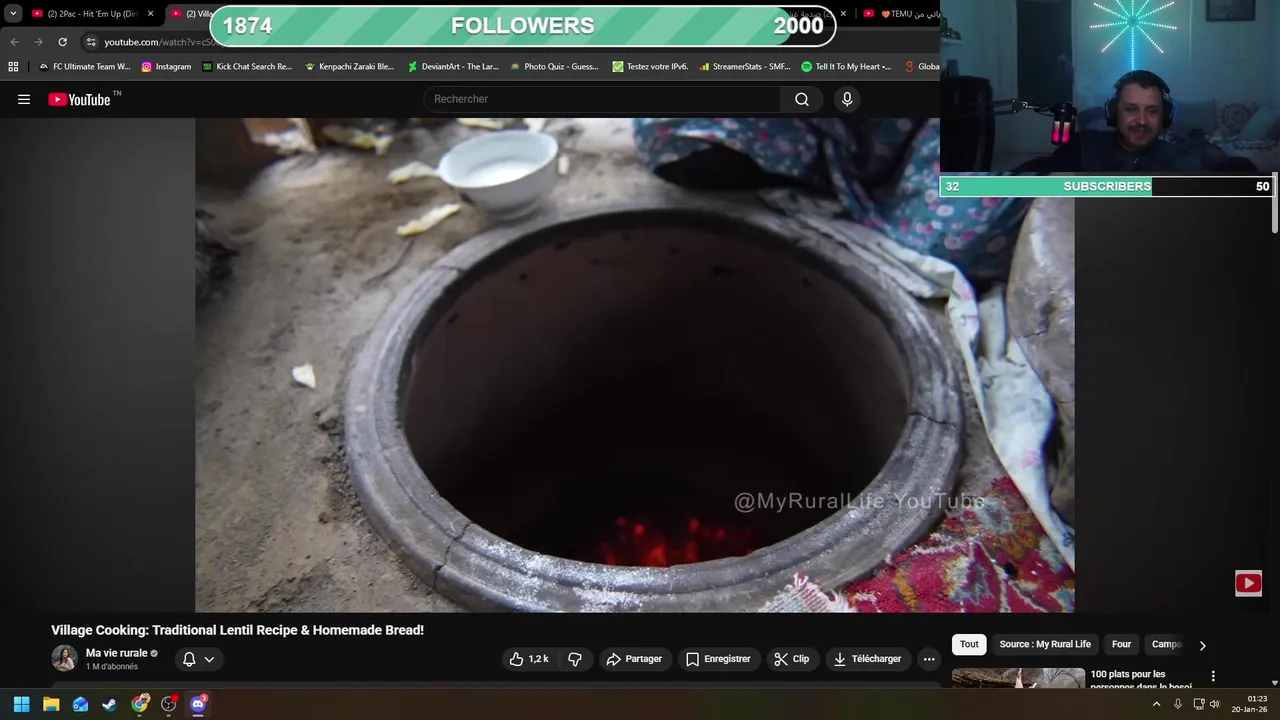
Task: Open the YouTube hamburger guide menu
Action: tap(24, 99)
